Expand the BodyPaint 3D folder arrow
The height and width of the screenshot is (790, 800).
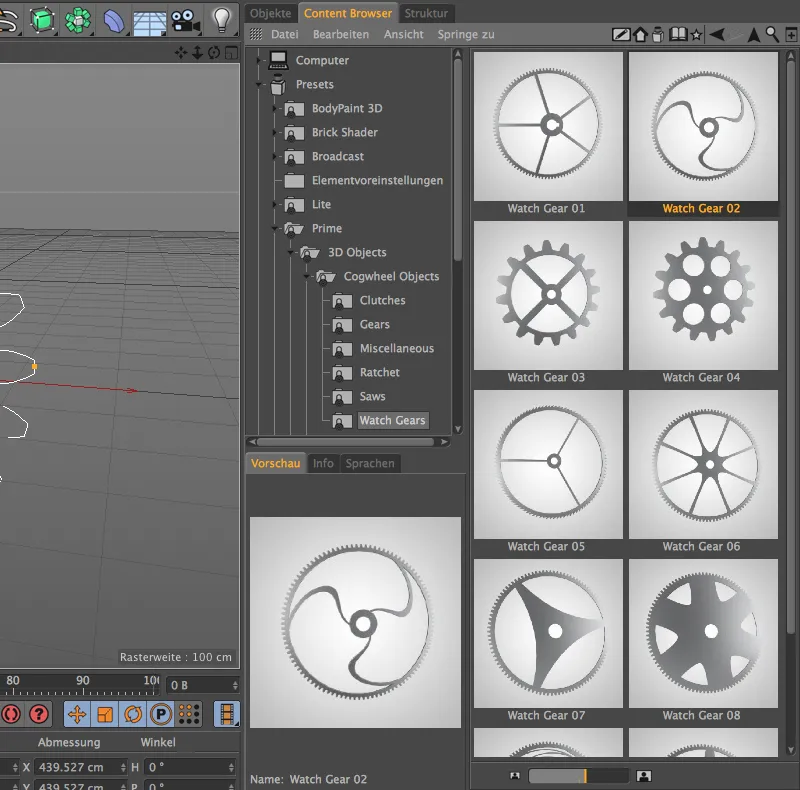tap(274, 108)
